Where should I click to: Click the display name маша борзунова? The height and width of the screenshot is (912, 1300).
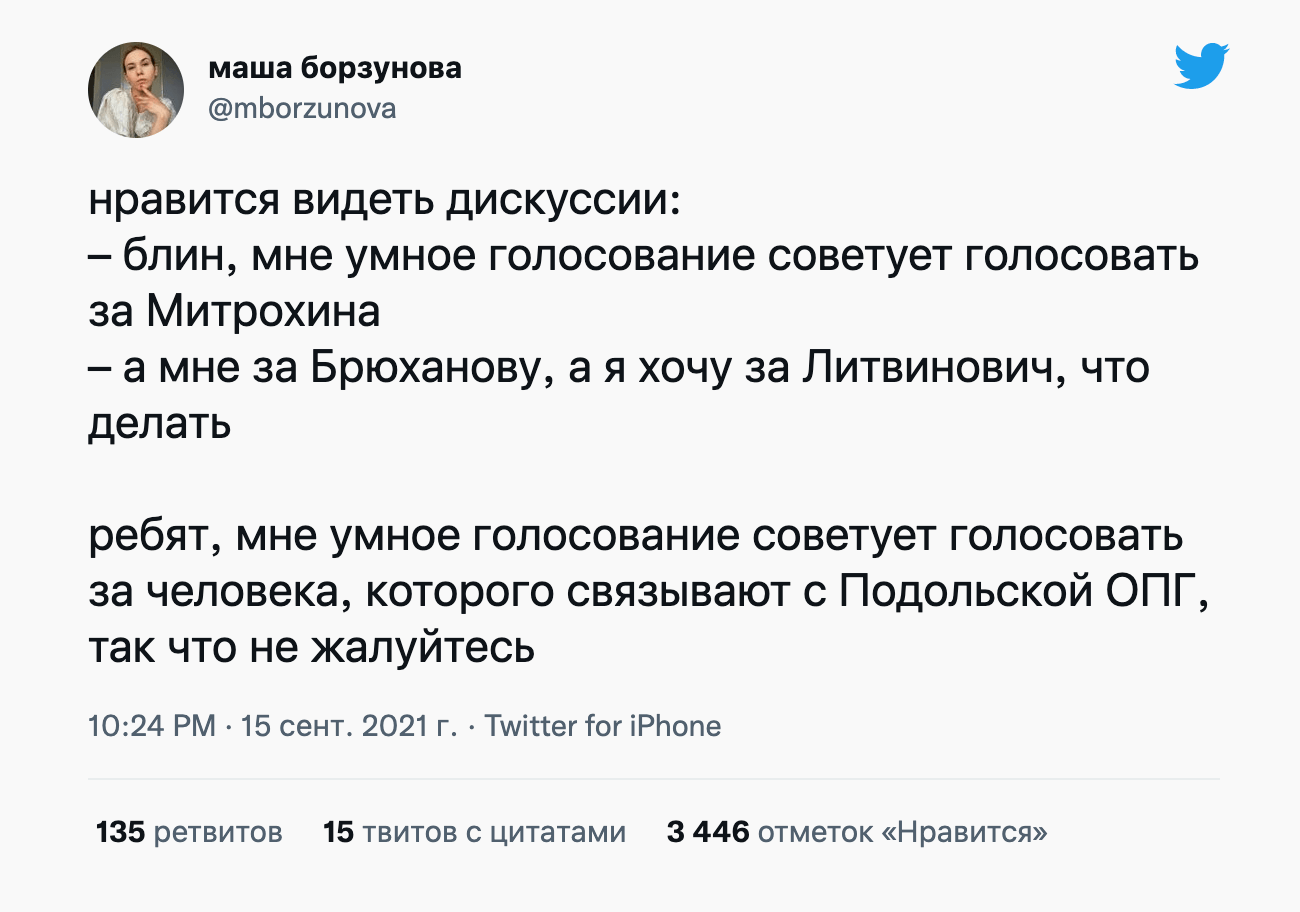pos(335,68)
